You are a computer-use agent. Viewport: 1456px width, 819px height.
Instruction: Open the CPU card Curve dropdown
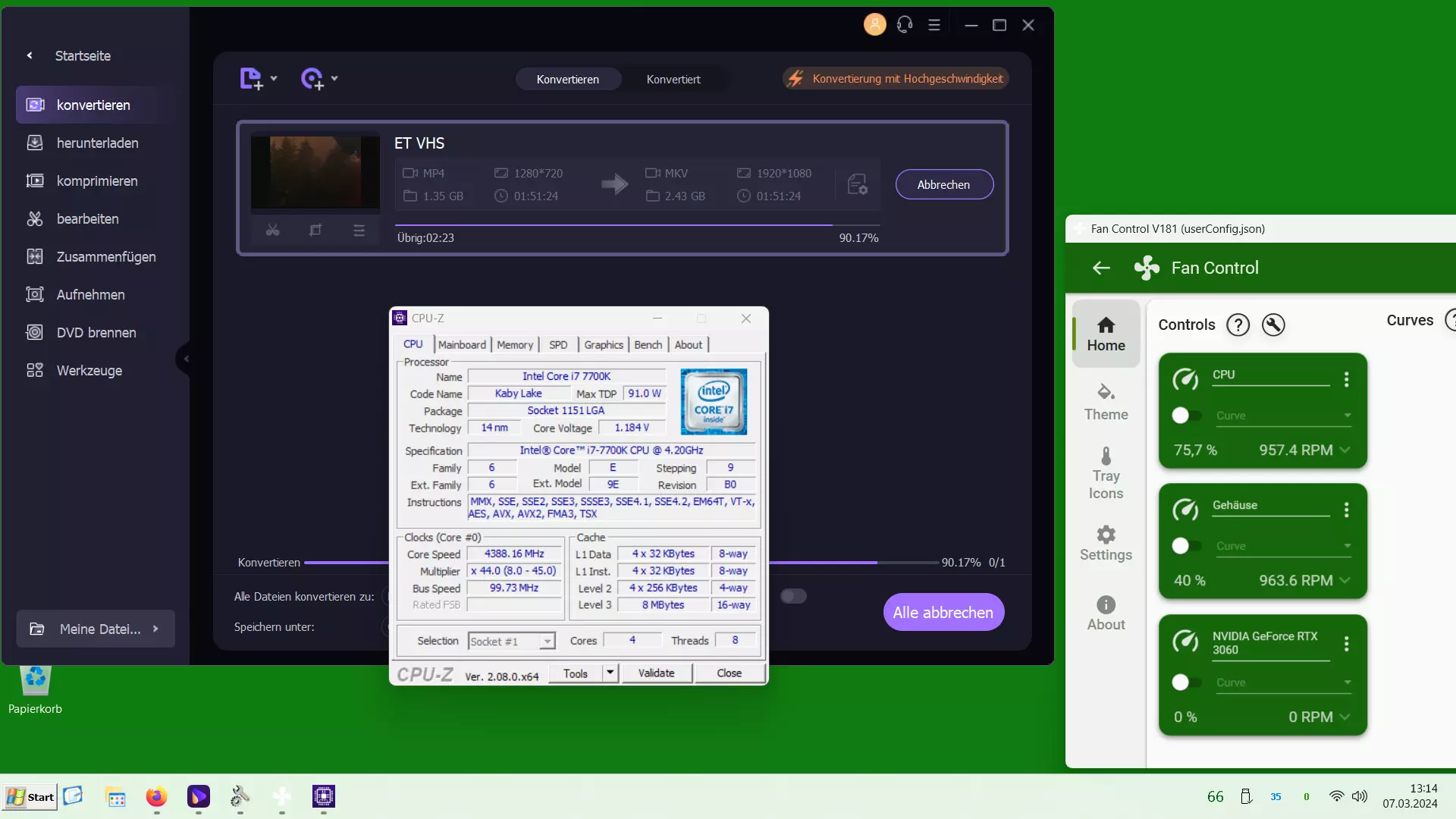pos(1283,416)
